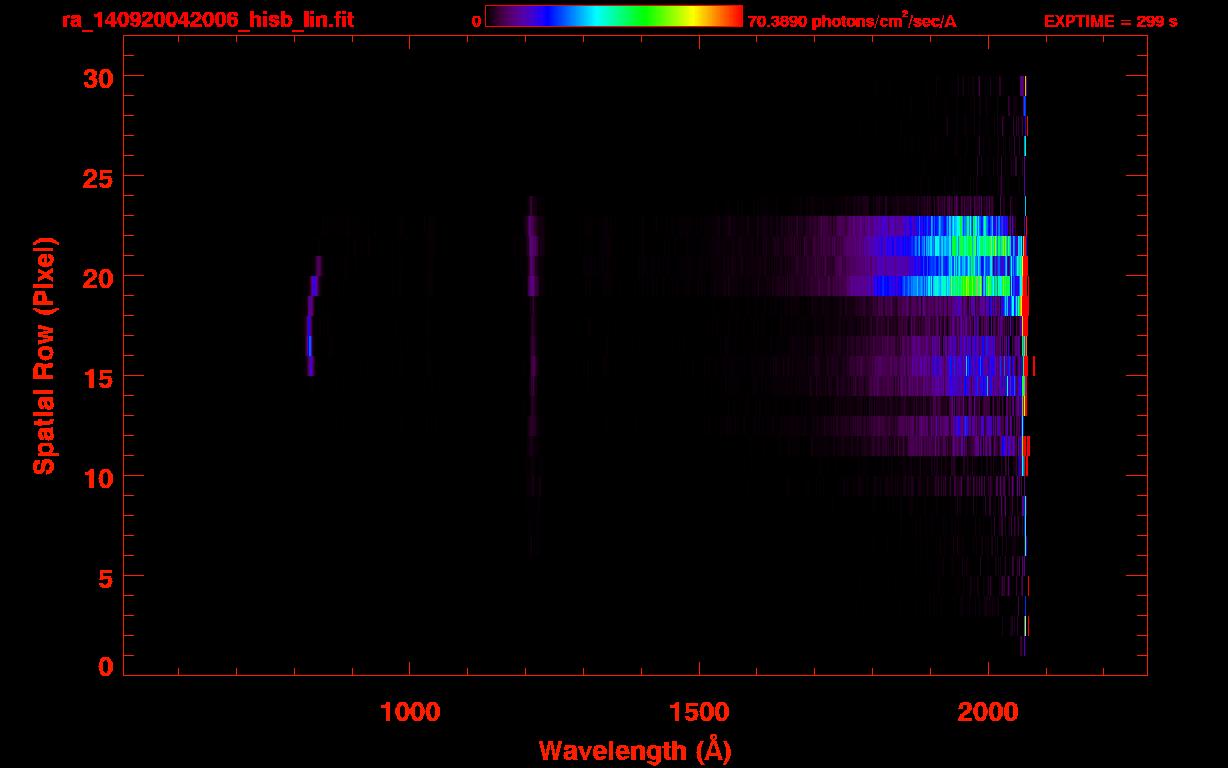
Task: Click the rainbow color scale bar
Action: (614, 16)
